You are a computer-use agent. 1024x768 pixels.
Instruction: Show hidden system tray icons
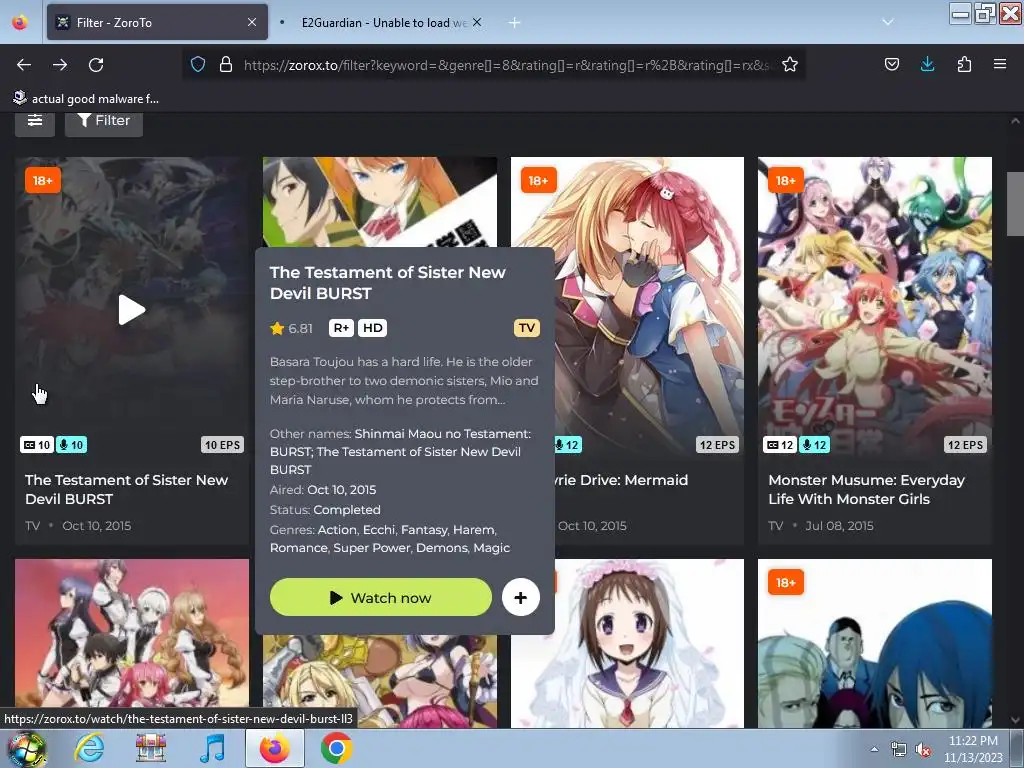tap(874, 749)
